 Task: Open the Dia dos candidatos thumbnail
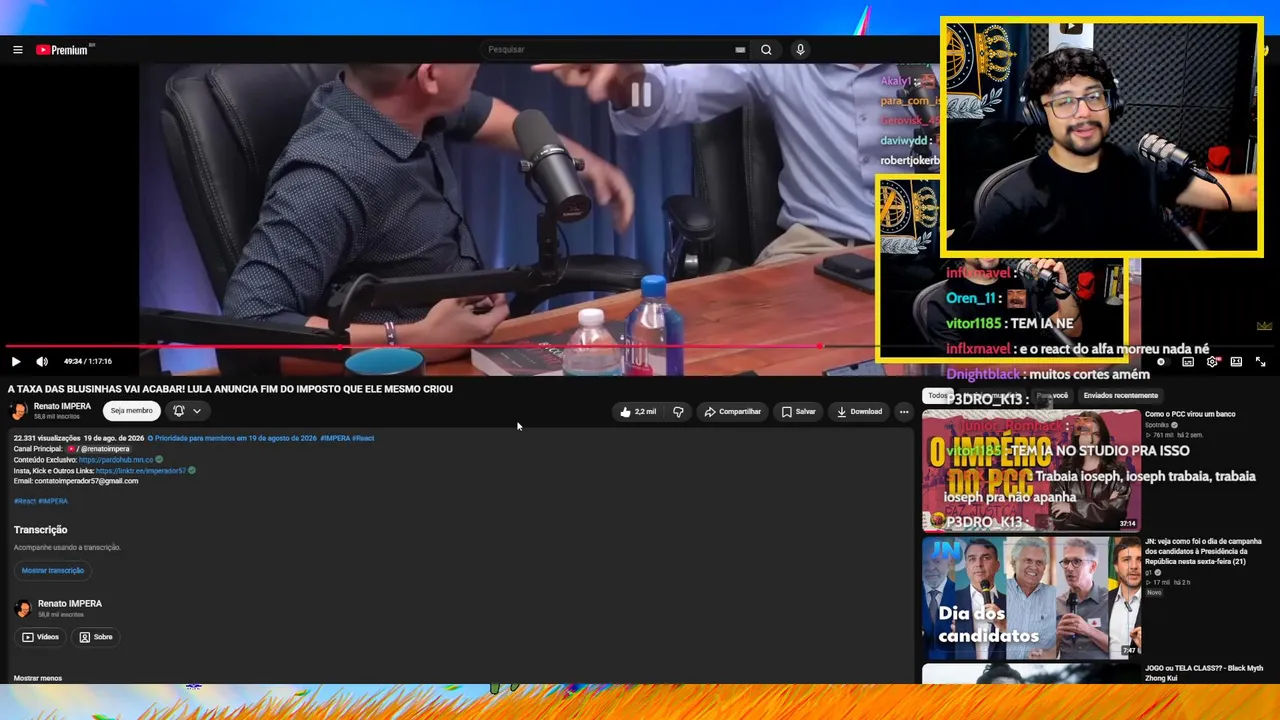(x=1031, y=598)
